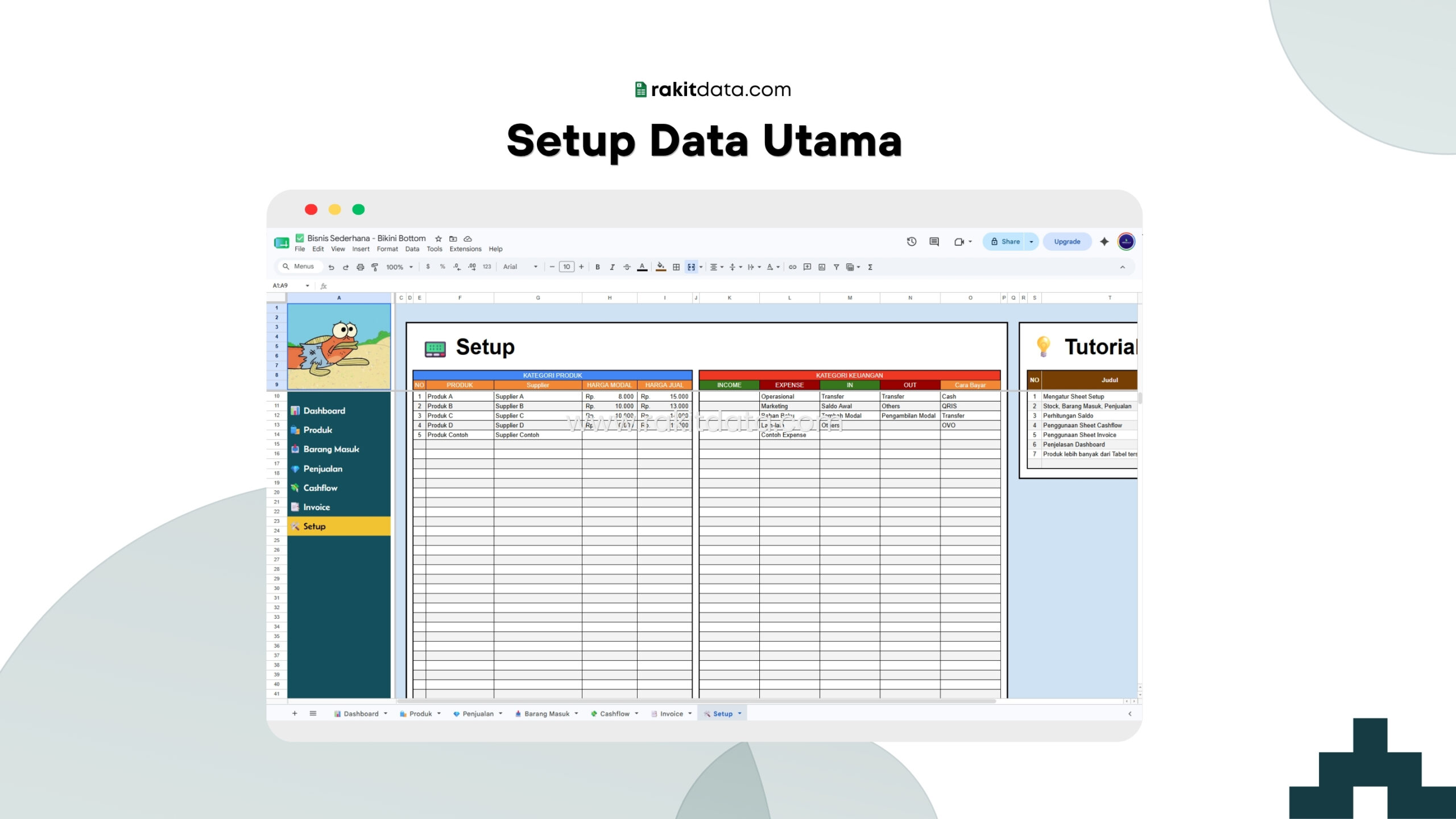
Task: Open the text color picker
Action: pyautogui.click(x=642, y=267)
